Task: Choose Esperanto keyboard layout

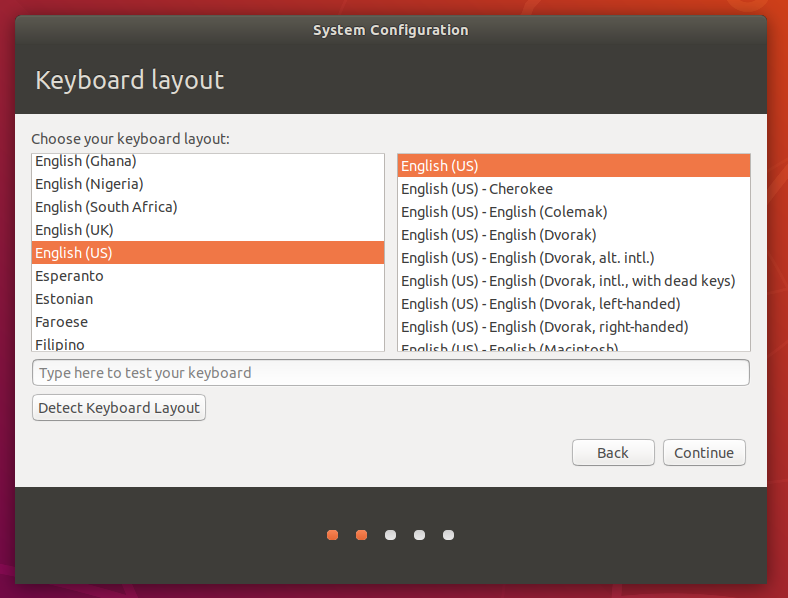Action: (69, 276)
